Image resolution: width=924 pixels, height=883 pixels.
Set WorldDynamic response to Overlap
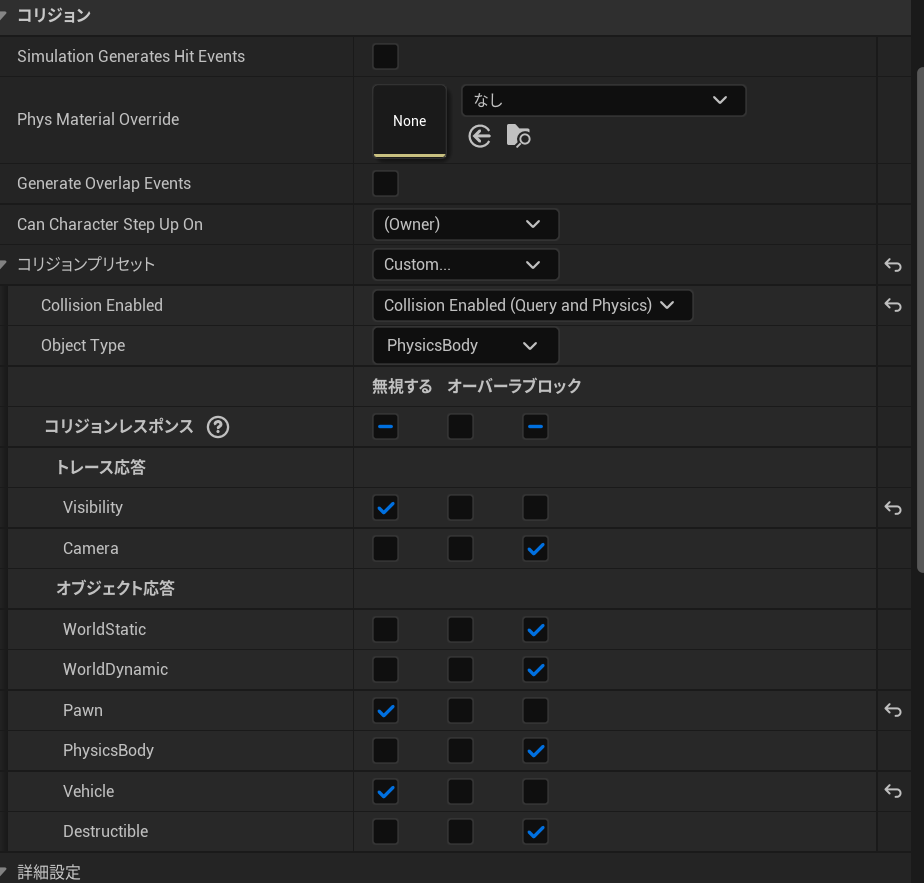tap(460, 670)
